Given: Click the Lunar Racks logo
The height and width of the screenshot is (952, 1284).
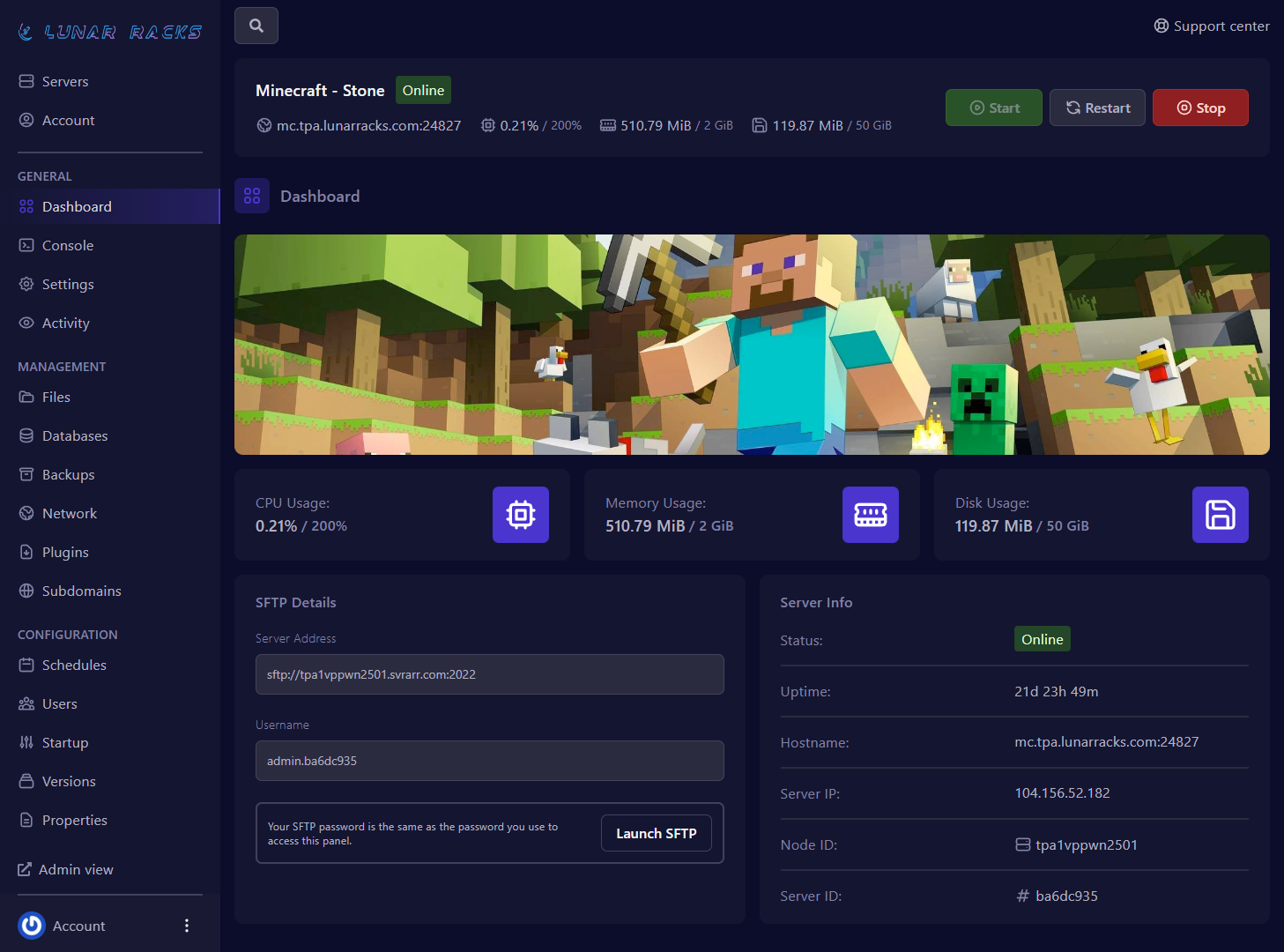Looking at the screenshot, I should point(110,33).
